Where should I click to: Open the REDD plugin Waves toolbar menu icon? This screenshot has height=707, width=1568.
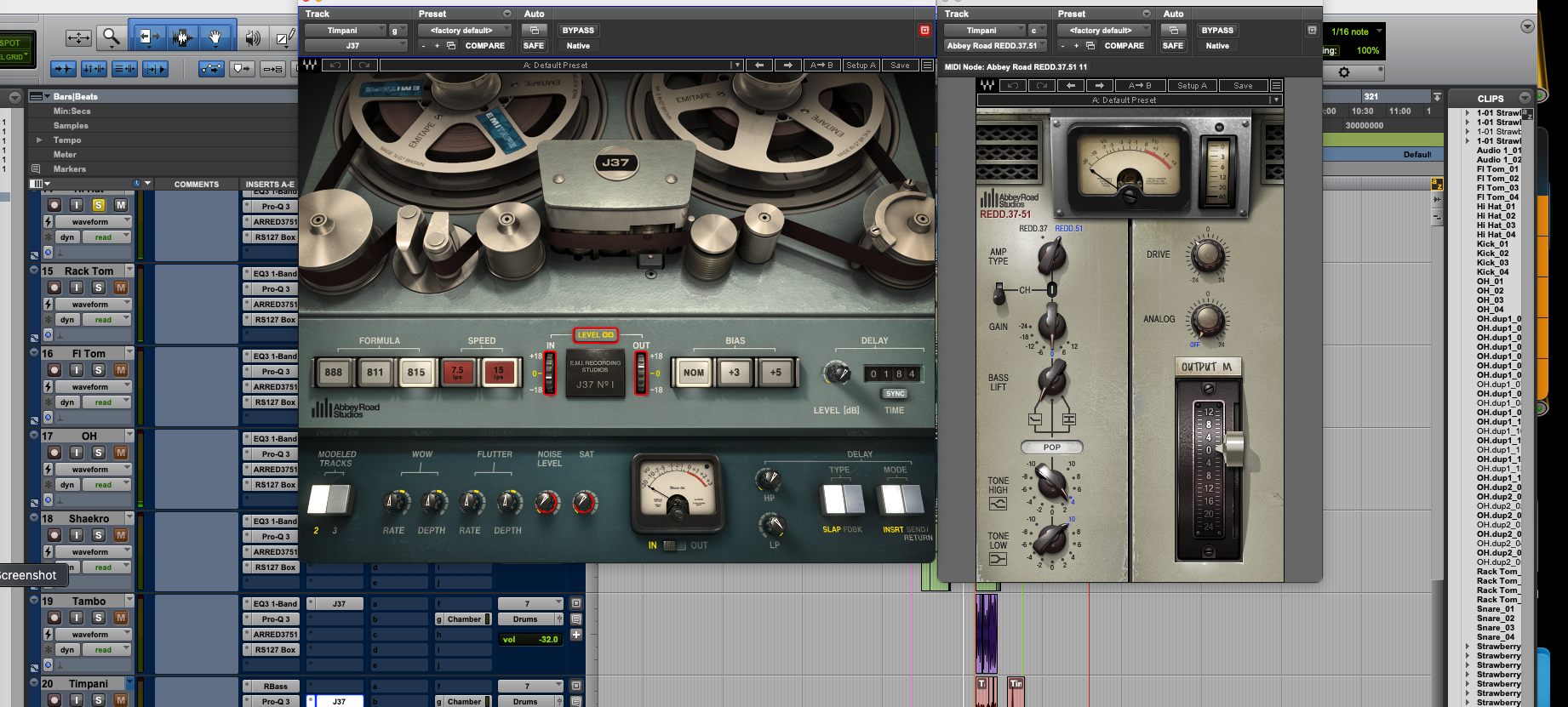point(1276,85)
